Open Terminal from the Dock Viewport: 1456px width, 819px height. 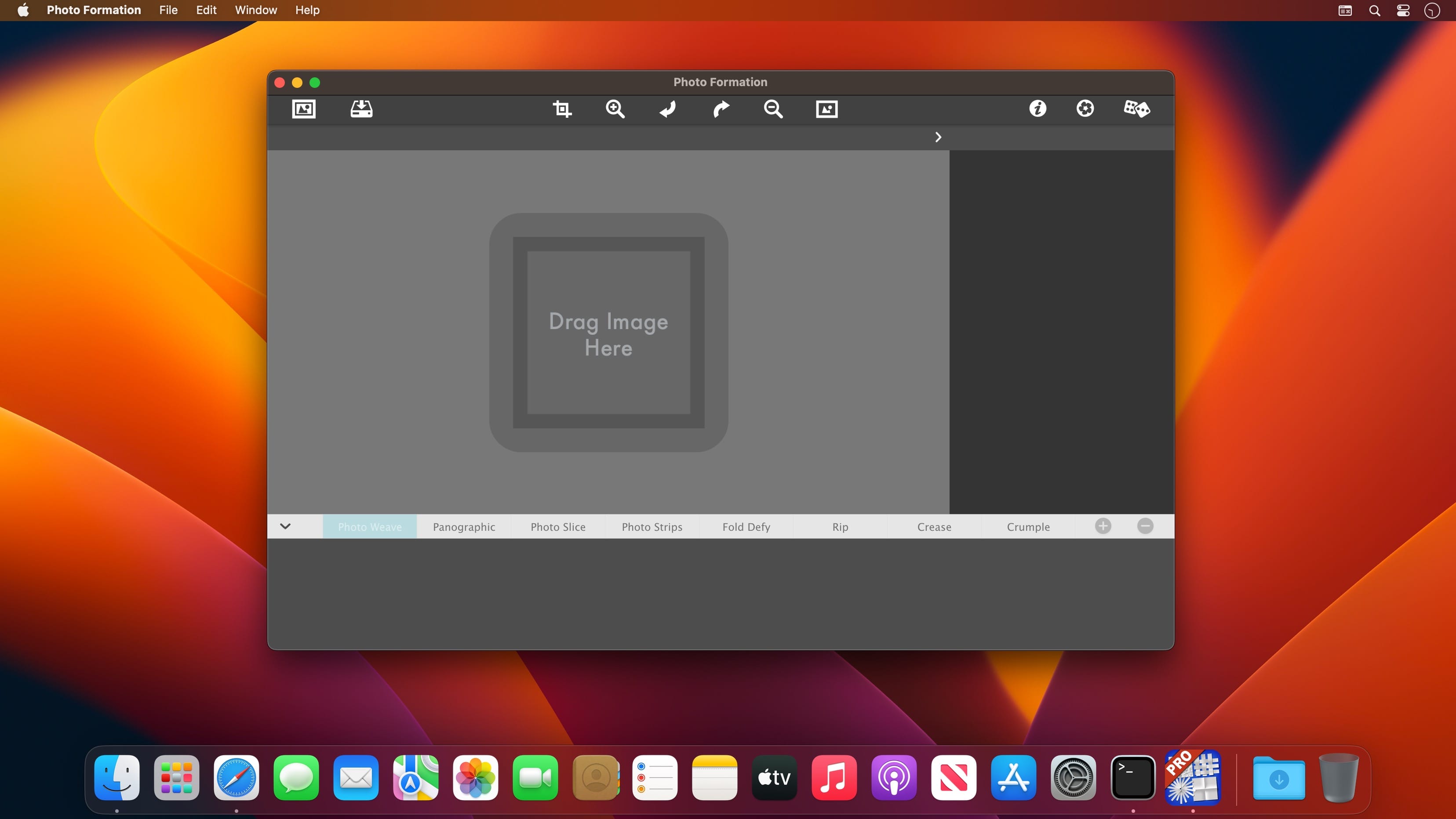pyautogui.click(x=1133, y=777)
